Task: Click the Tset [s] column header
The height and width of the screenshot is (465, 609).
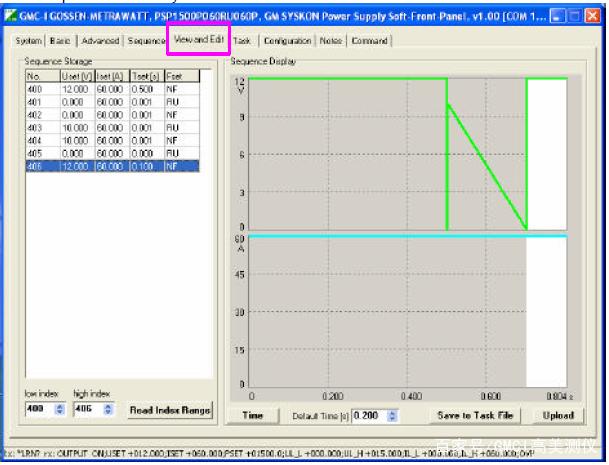Action: click(x=147, y=76)
